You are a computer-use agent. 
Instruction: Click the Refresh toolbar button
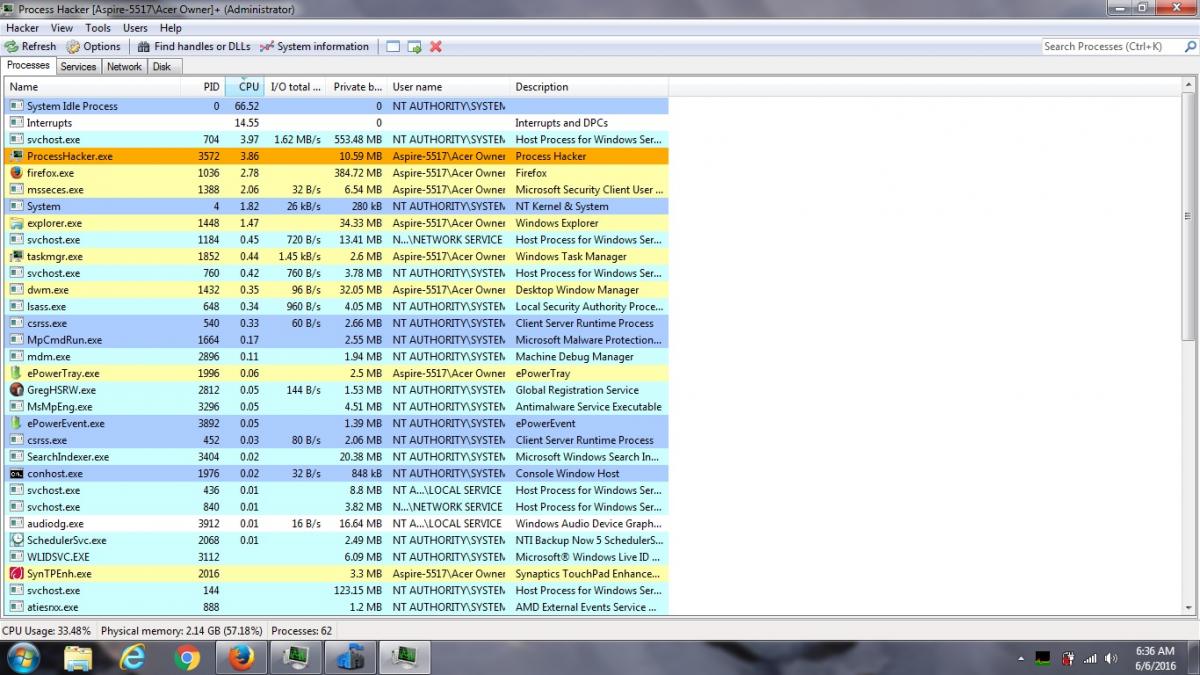30,47
